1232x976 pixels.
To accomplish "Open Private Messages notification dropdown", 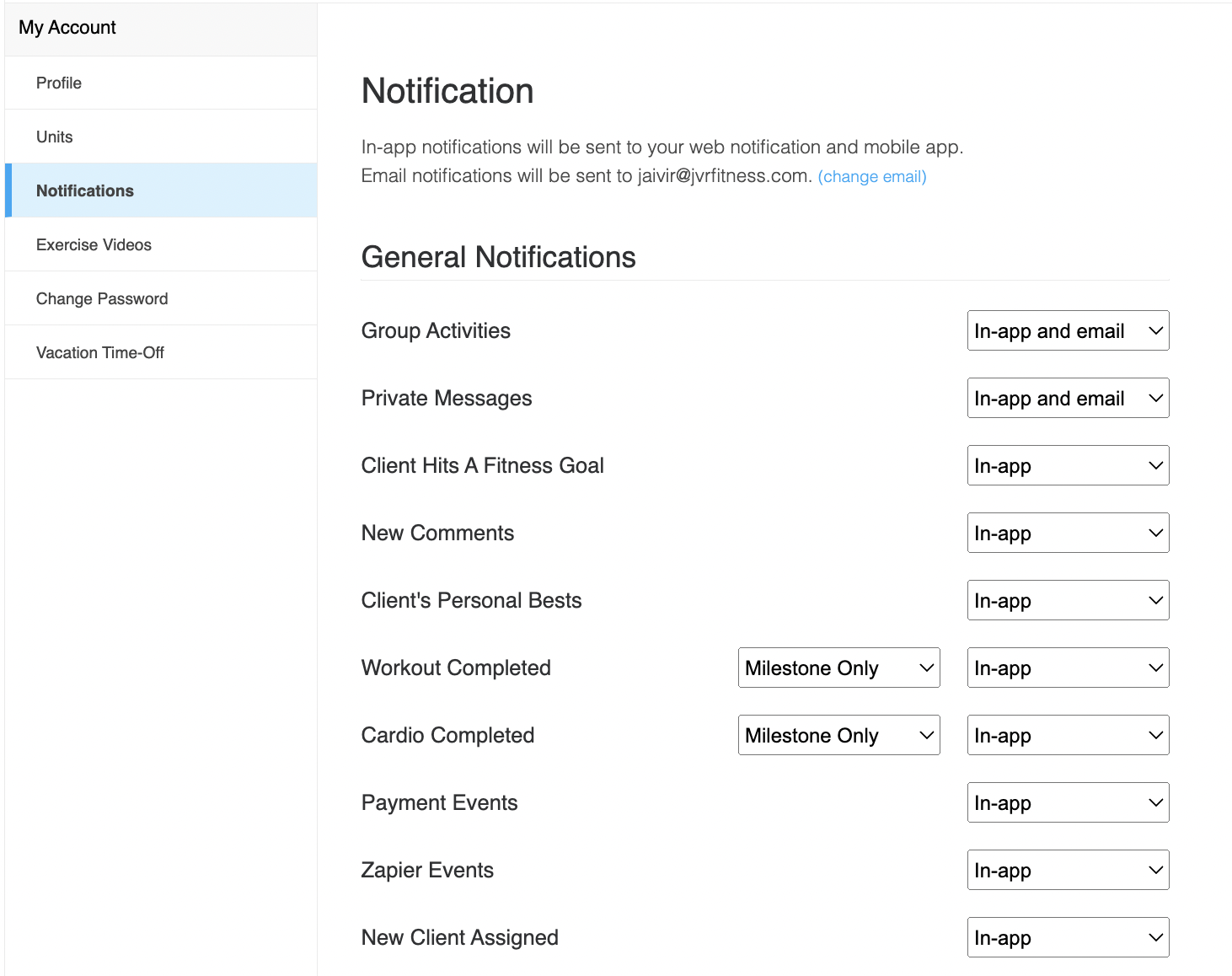I will click(x=1068, y=398).
